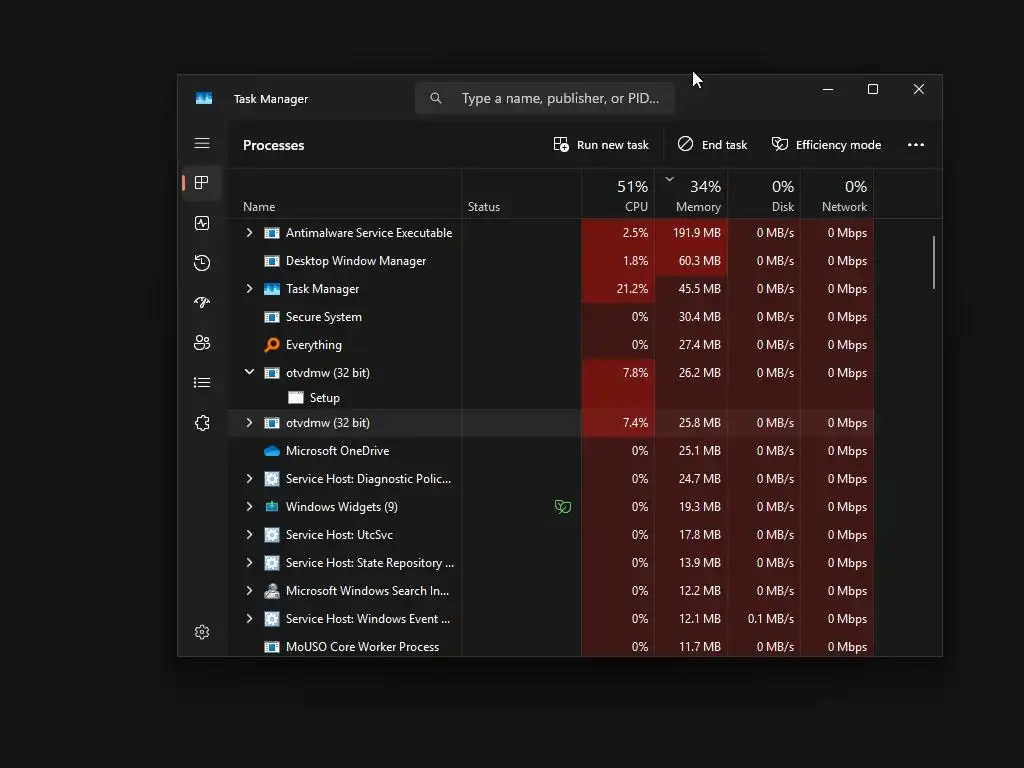Click the 191.9 MB memory value
This screenshot has height=768, width=1024.
pos(697,233)
